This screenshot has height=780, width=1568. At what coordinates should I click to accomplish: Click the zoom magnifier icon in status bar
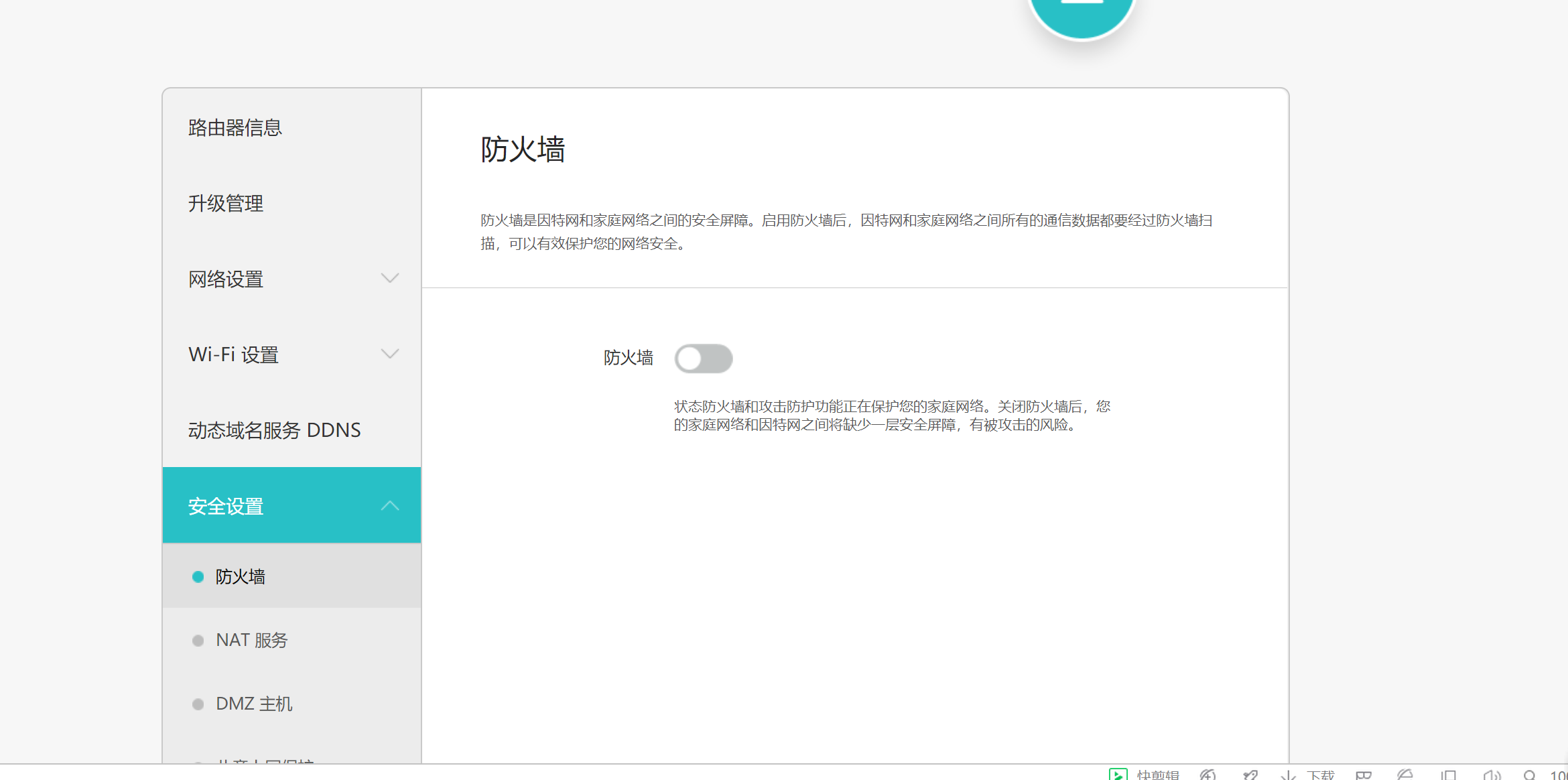point(1529,775)
